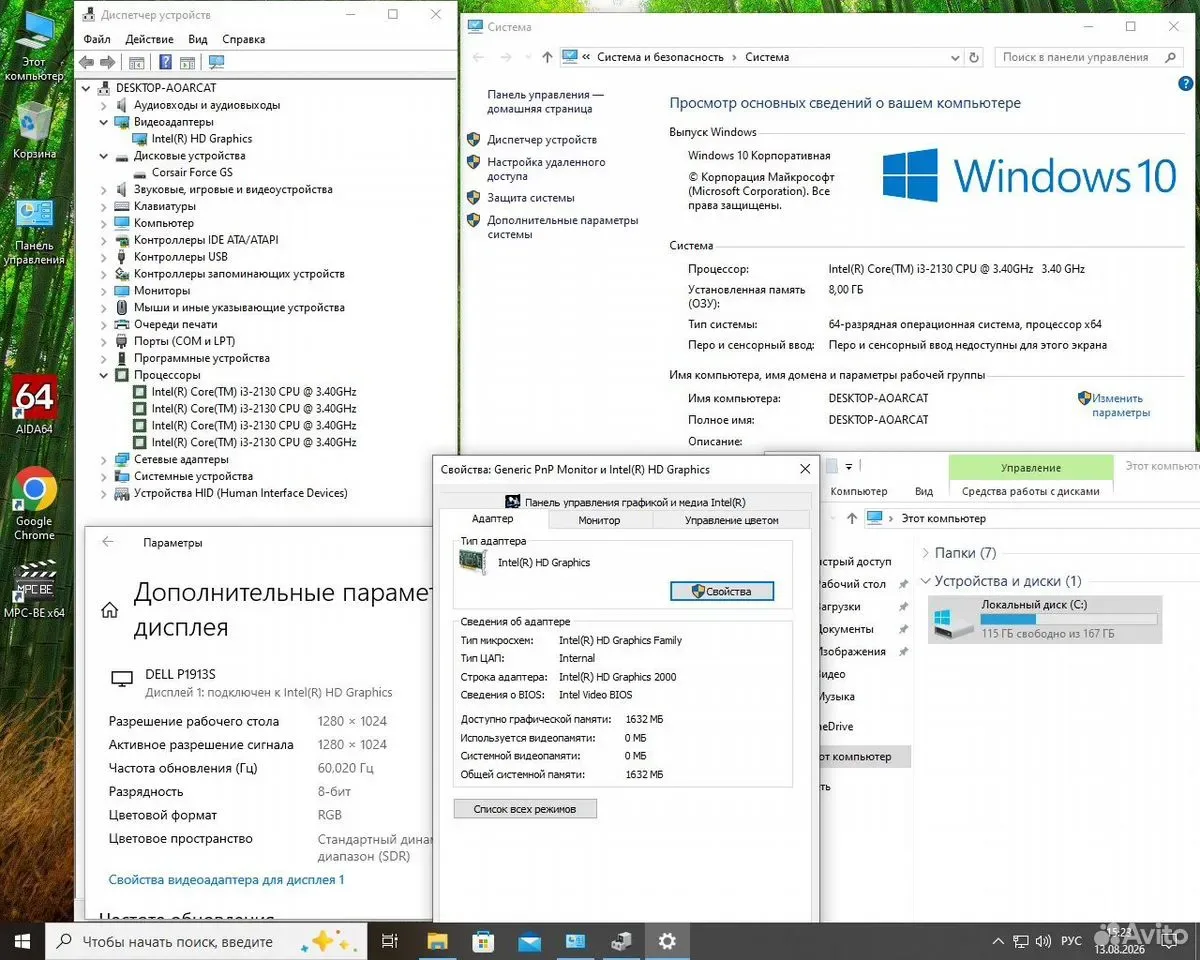Open the Справка menu in Device Manager

click(x=243, y=39)
